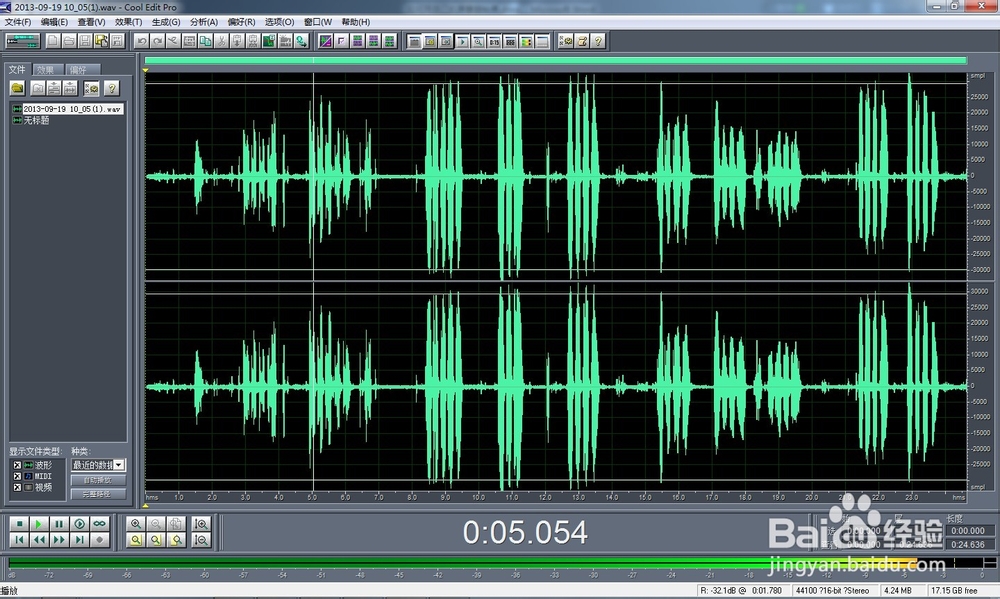Select 无标题 entry in file list
This screenshot has height=599, width=1000.
point(31,120)
